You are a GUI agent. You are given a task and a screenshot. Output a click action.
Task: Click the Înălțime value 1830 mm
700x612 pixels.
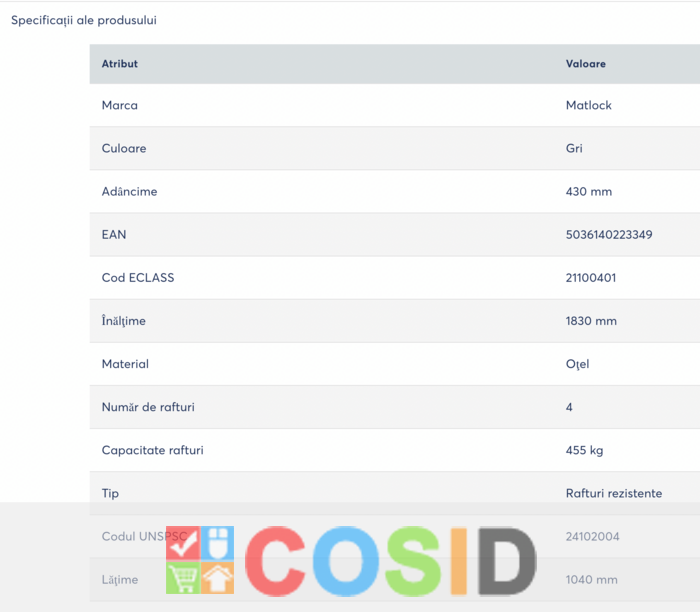[x=591, y=321]
